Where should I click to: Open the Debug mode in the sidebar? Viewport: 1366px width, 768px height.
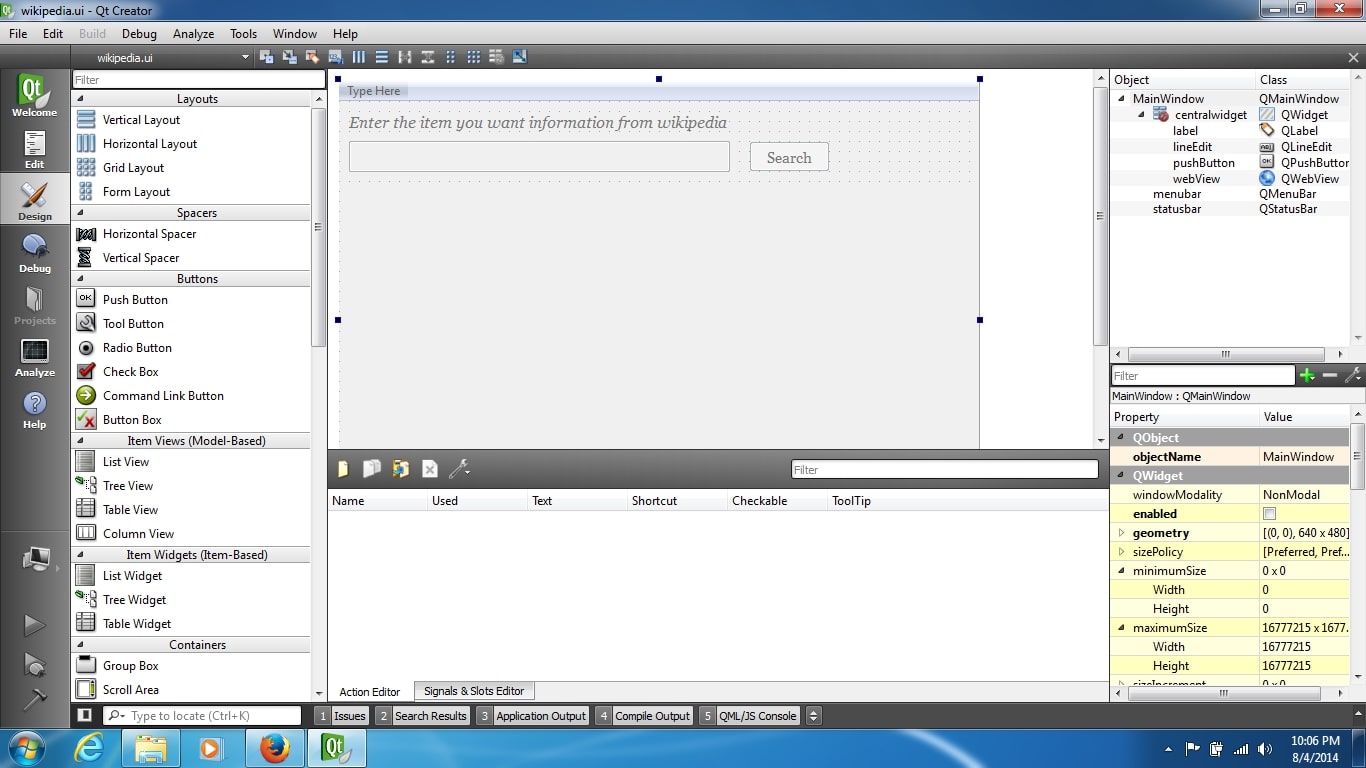pos(34,253)
